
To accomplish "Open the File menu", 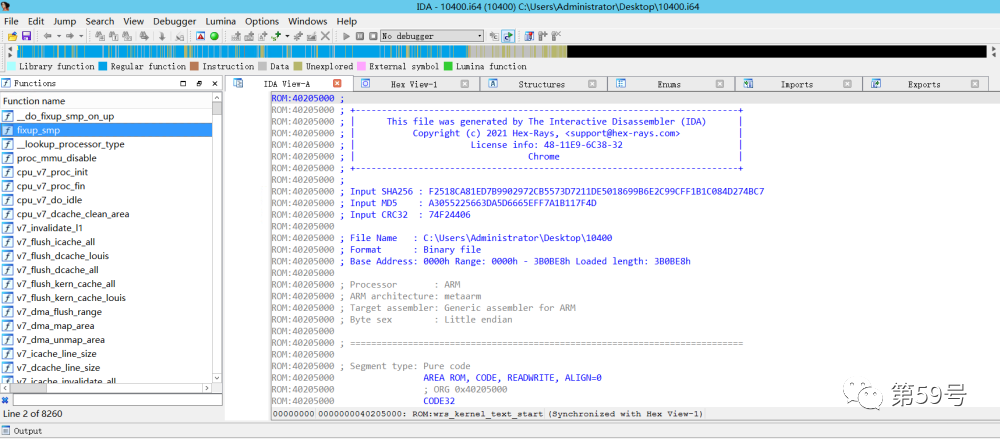I will pyautogui.click(x=11, y=21).
